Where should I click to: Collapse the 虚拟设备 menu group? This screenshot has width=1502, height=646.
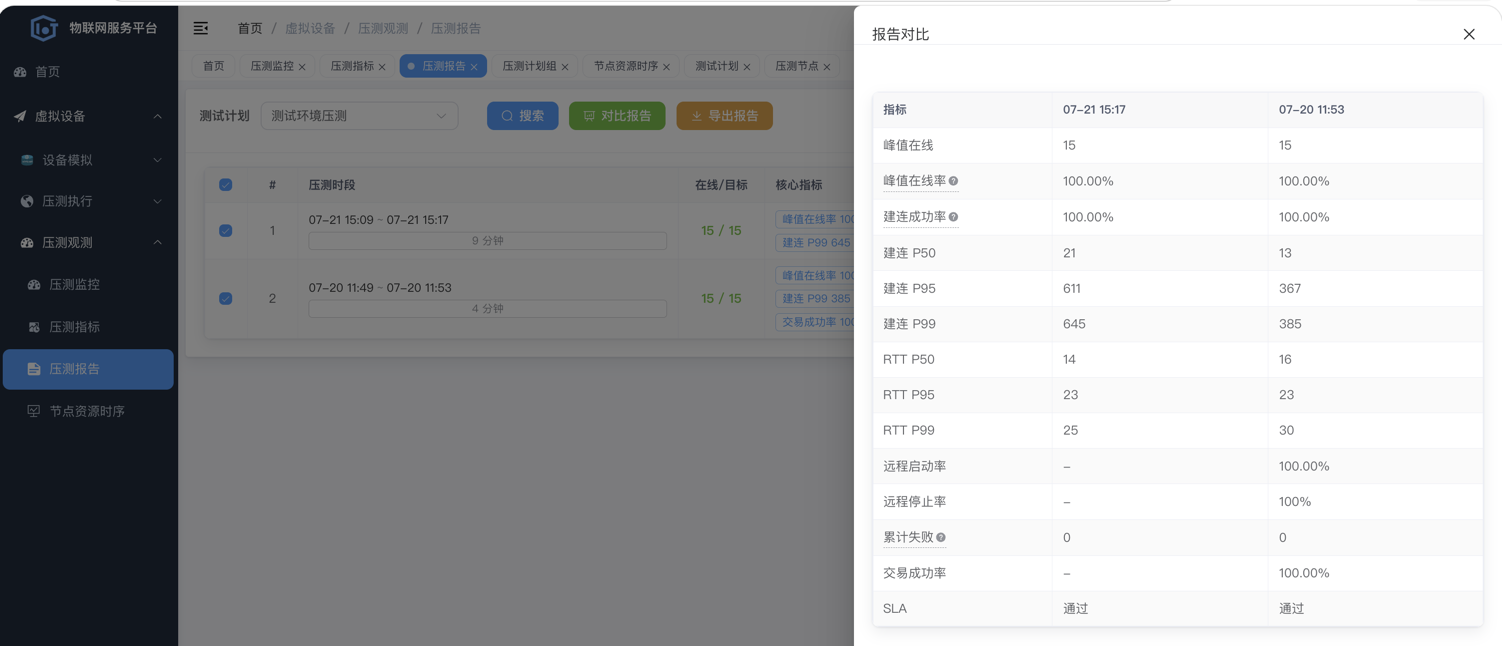coord(157,116)
